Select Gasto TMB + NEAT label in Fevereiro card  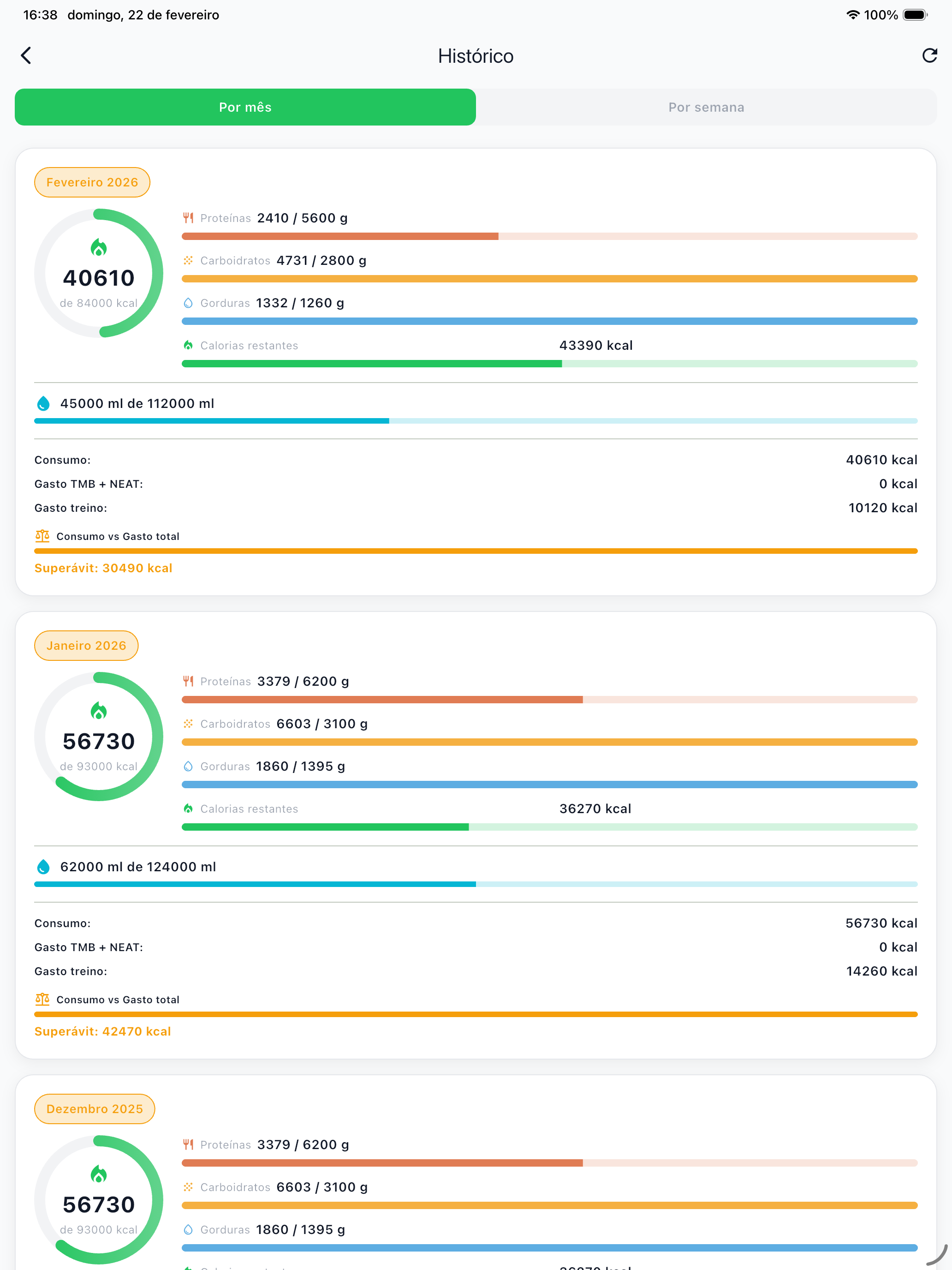89,484
